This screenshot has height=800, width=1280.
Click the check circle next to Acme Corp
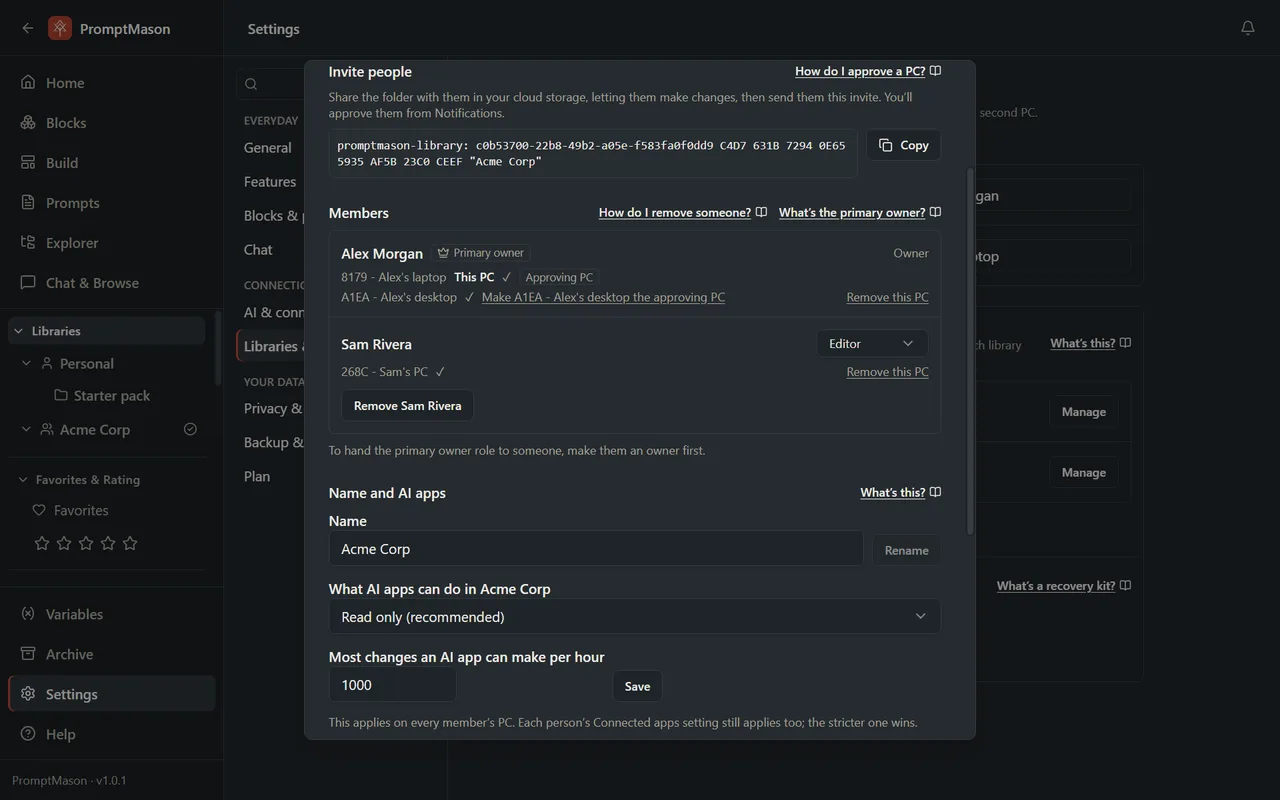pyautogui.click(x=190, y=429)
